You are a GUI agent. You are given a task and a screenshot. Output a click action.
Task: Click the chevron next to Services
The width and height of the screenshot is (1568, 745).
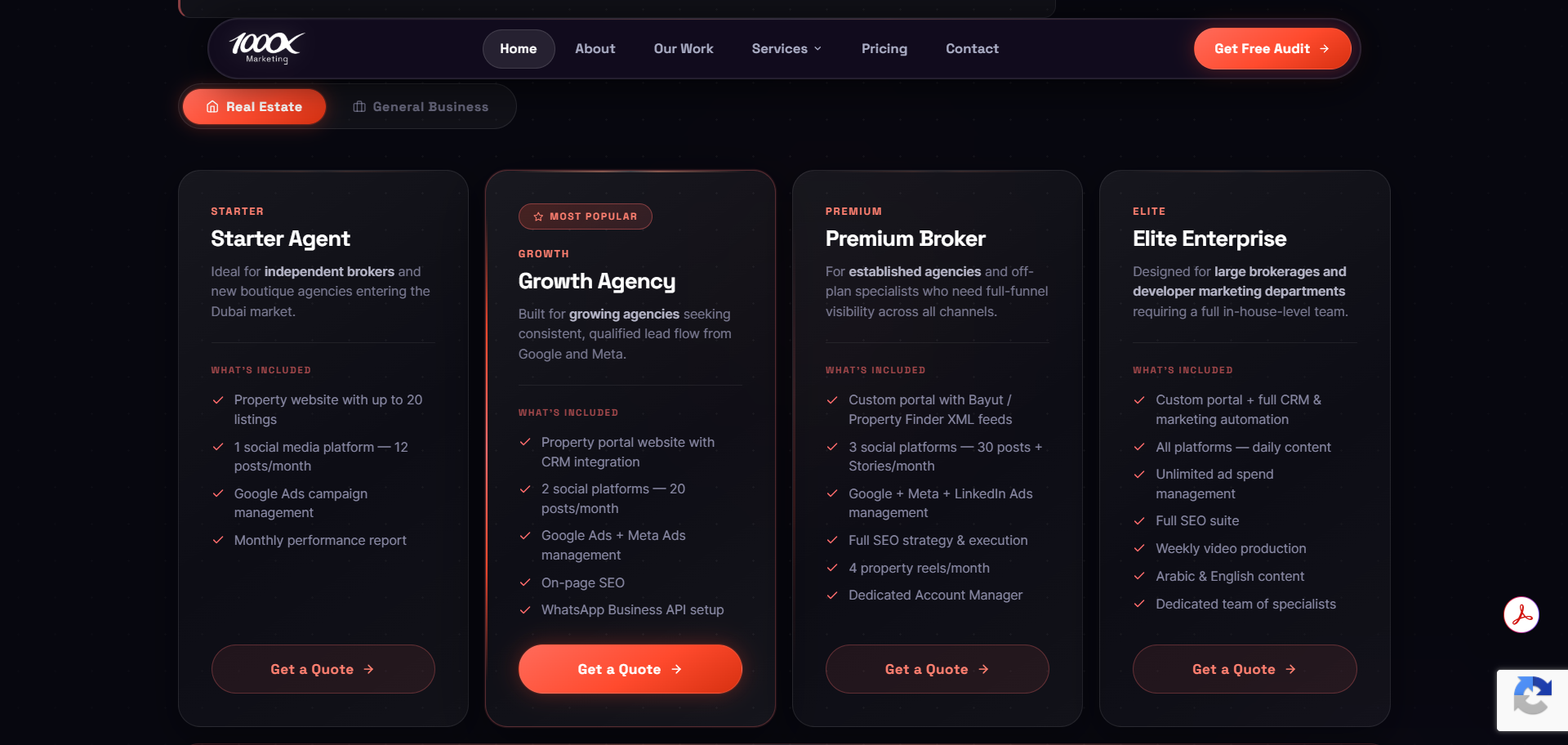817,49
